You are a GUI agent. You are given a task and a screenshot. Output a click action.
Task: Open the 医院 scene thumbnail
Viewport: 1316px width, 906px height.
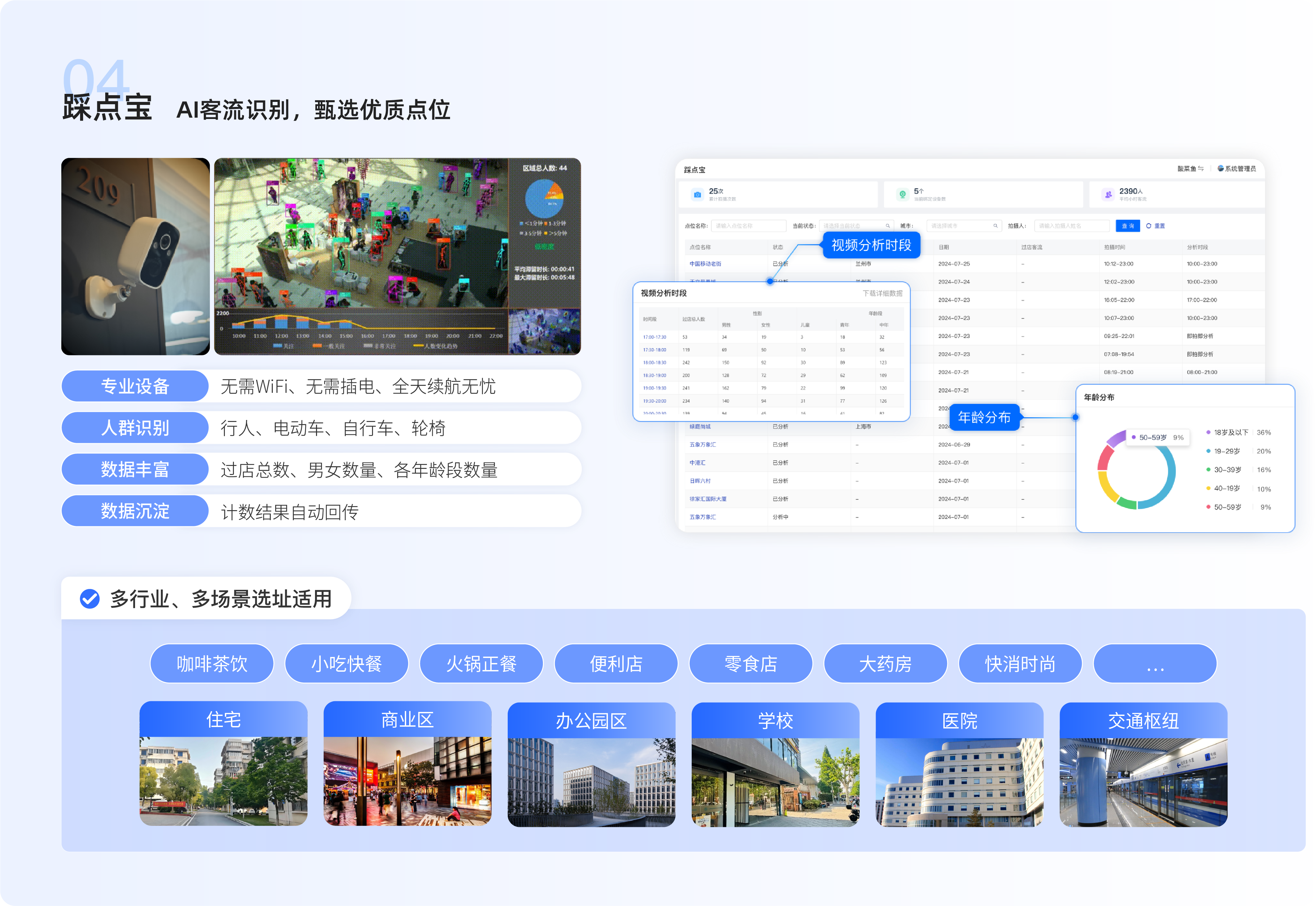960,765
